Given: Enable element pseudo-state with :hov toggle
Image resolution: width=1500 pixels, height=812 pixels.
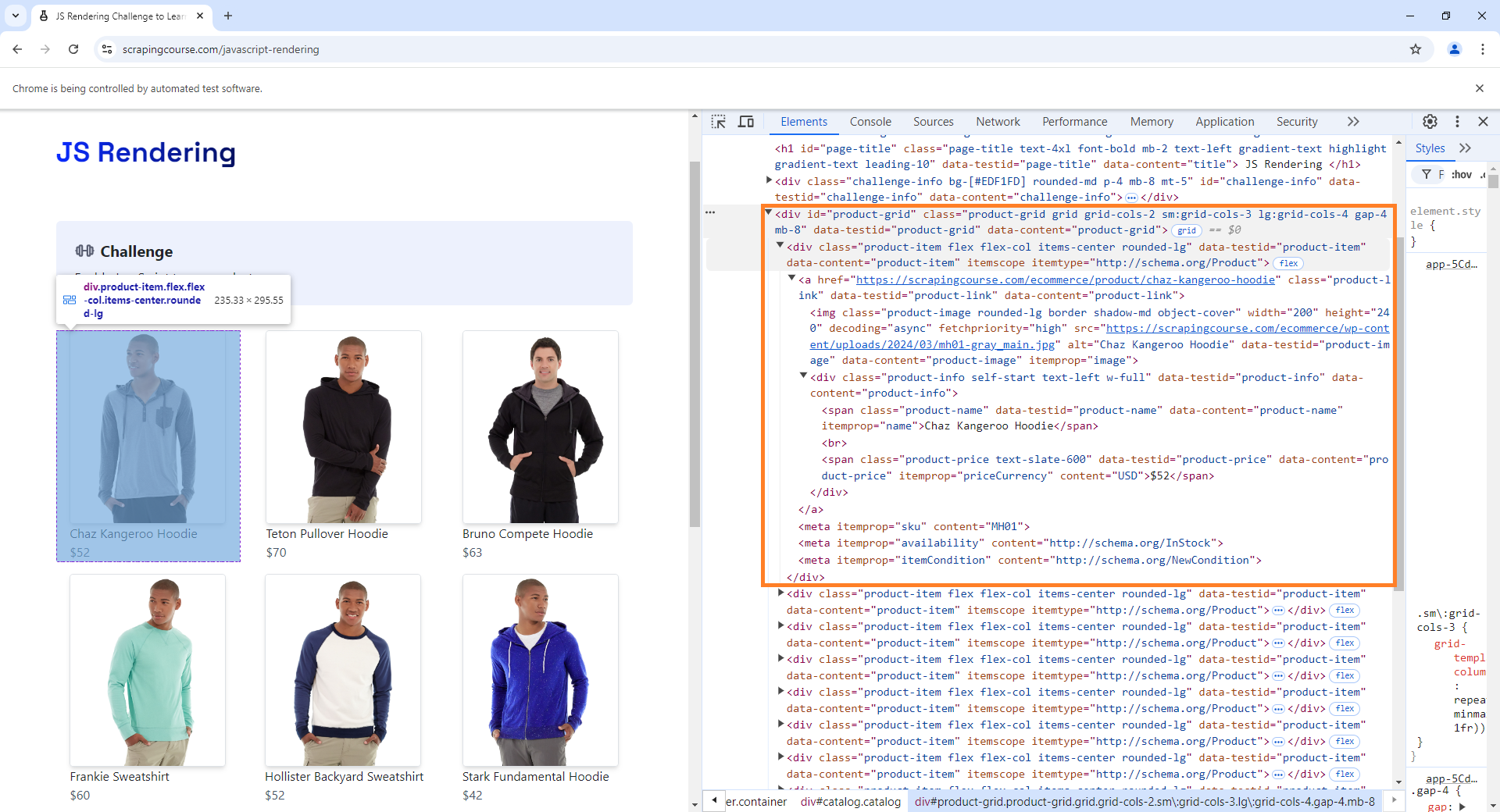Looking at the screenshot, I should click(1460, 174).
